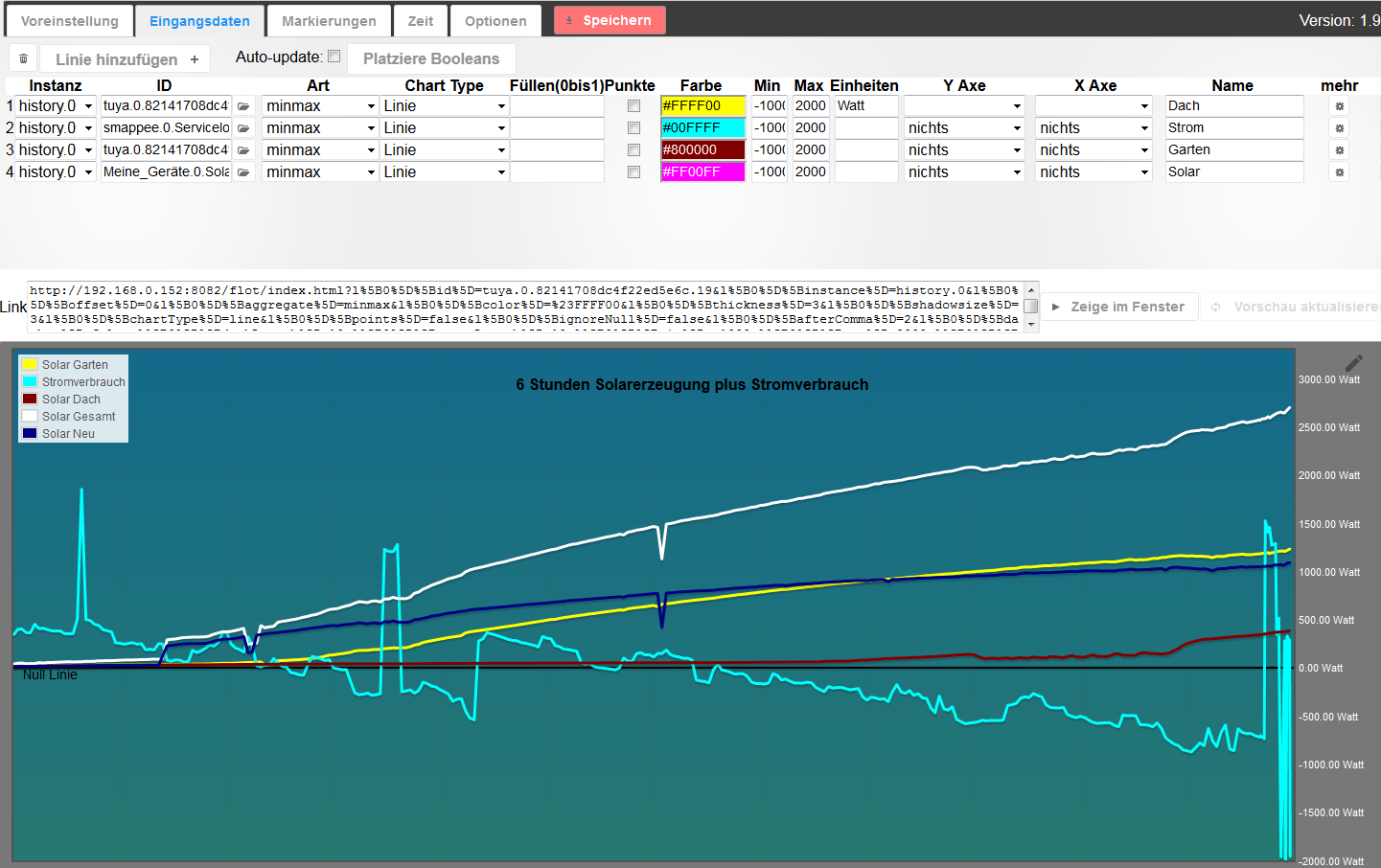Image resolution: width=1381 pixels, height=868 pixels.
Task: Open more settings gear for Dach row
Action: point(1340,106)
